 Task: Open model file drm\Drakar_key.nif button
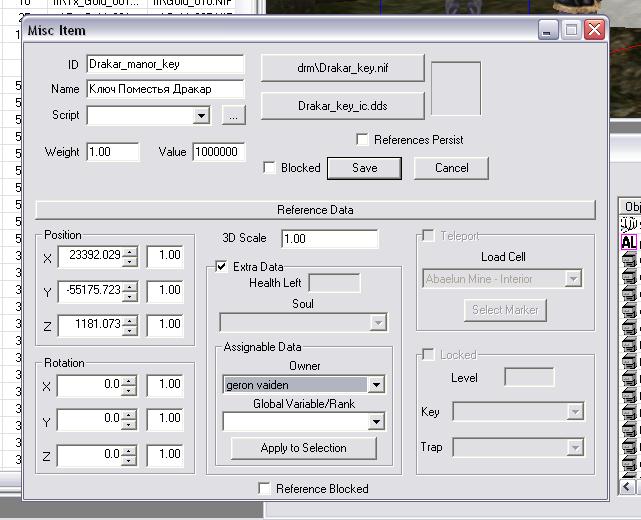(342, 68)
